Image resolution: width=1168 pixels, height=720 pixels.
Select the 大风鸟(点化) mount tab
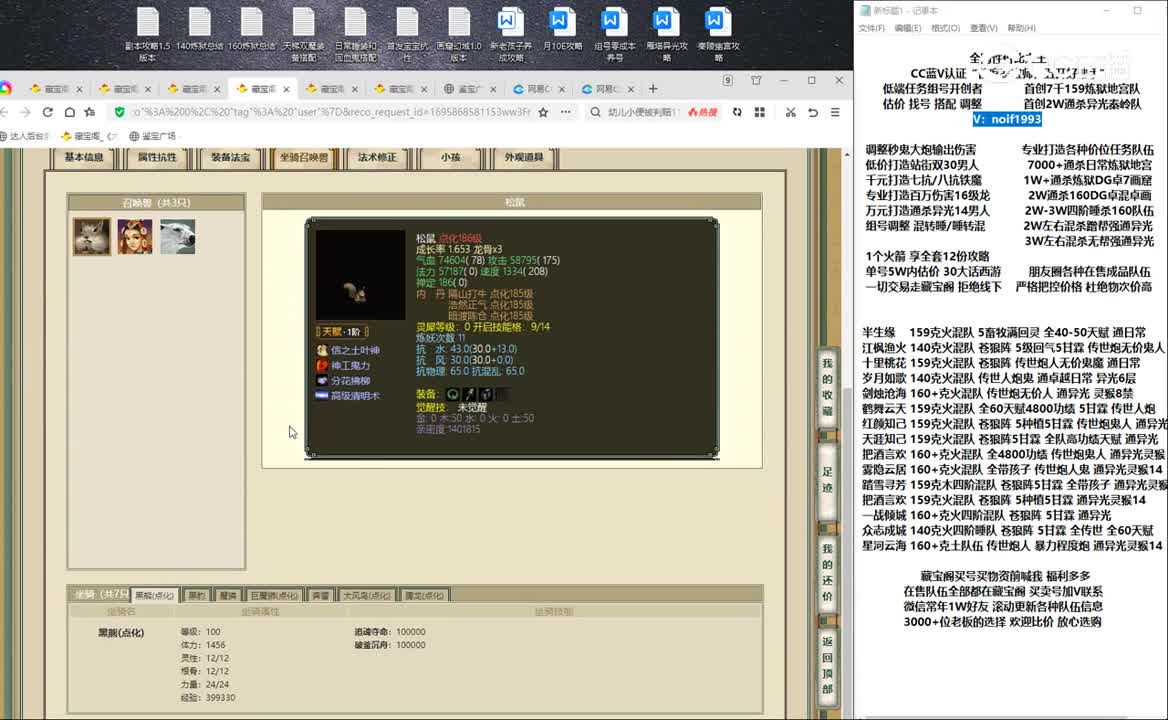pos(367,595)
